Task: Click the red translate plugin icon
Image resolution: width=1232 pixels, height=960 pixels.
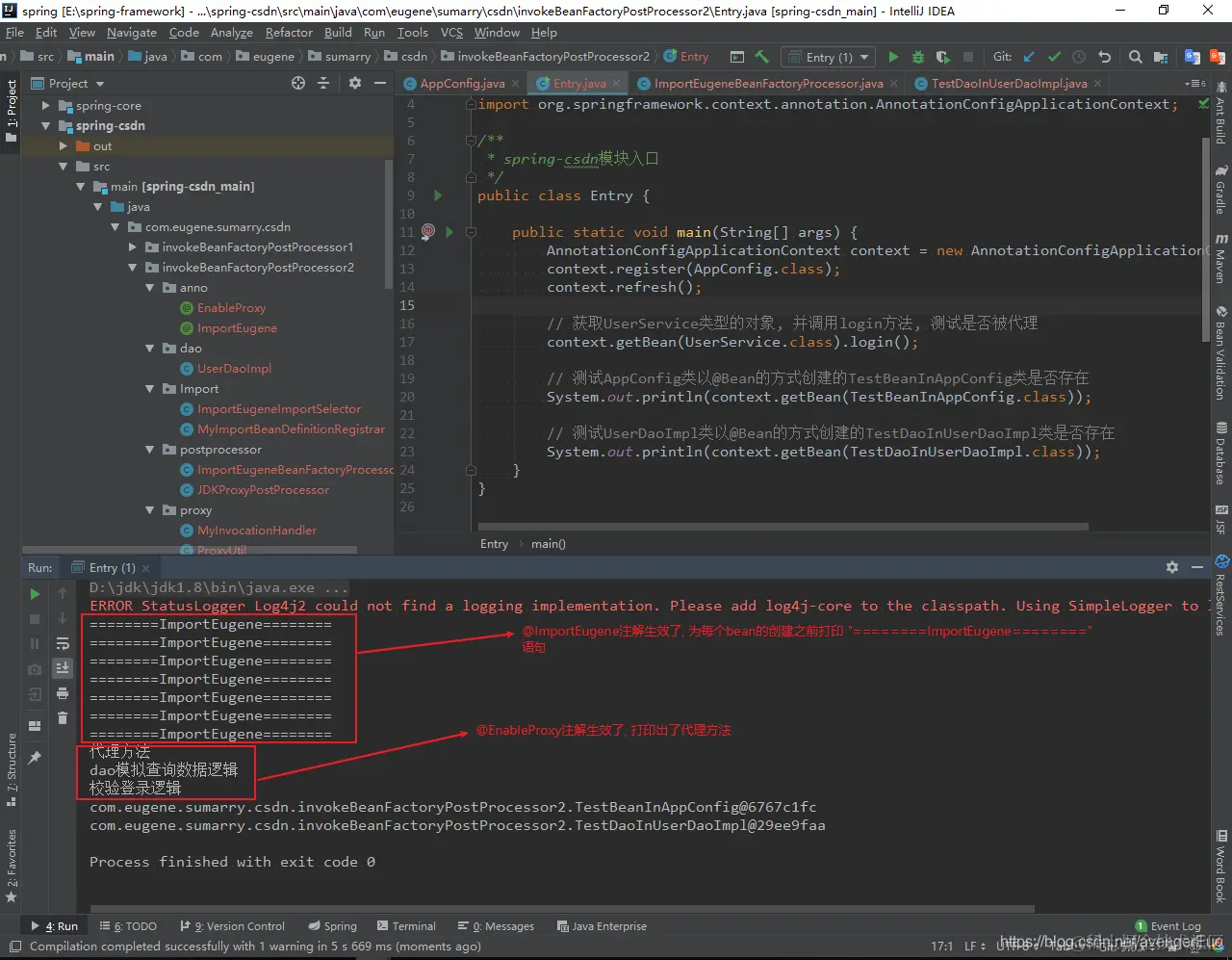Action: [x=1217, y=57]
